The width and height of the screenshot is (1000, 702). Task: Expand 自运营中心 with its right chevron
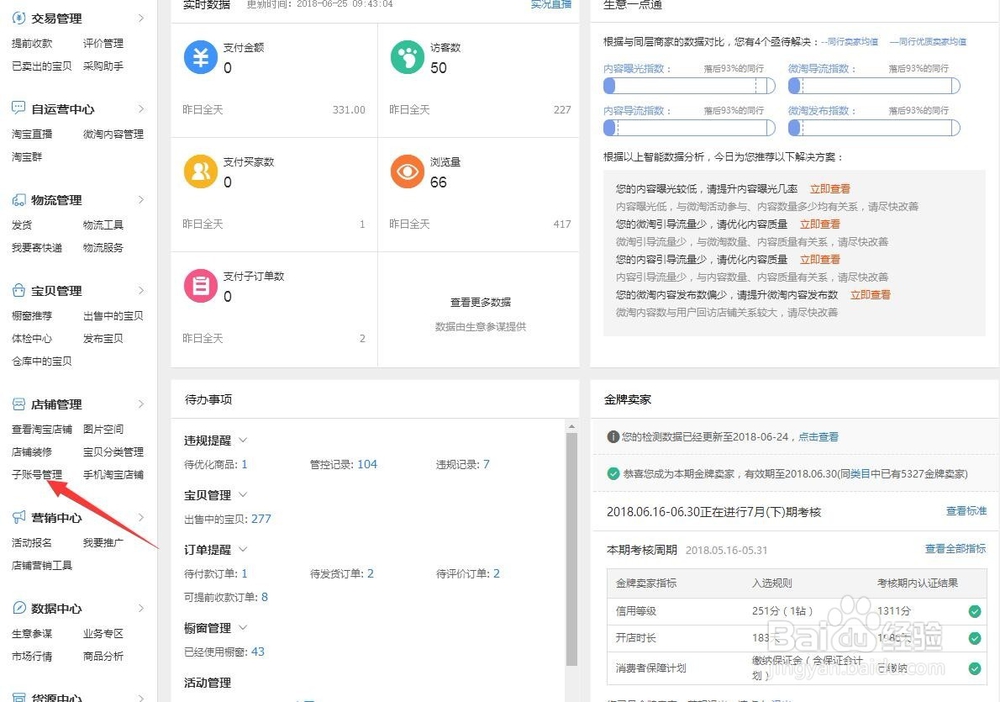[141, 109]
